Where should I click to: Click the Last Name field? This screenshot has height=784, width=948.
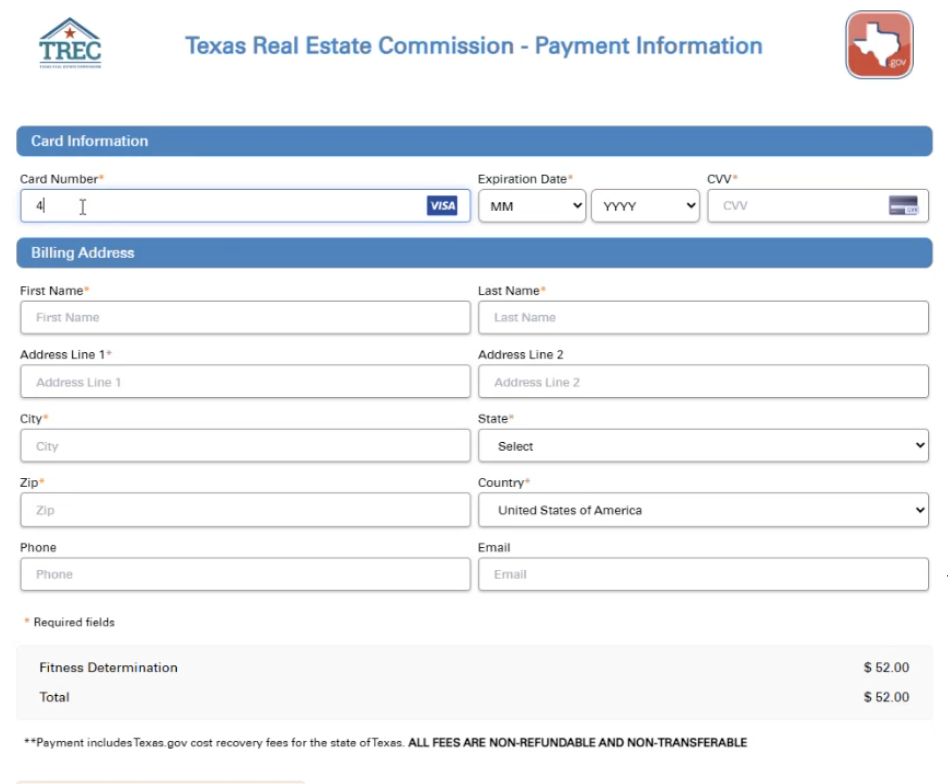coord(703,318)
